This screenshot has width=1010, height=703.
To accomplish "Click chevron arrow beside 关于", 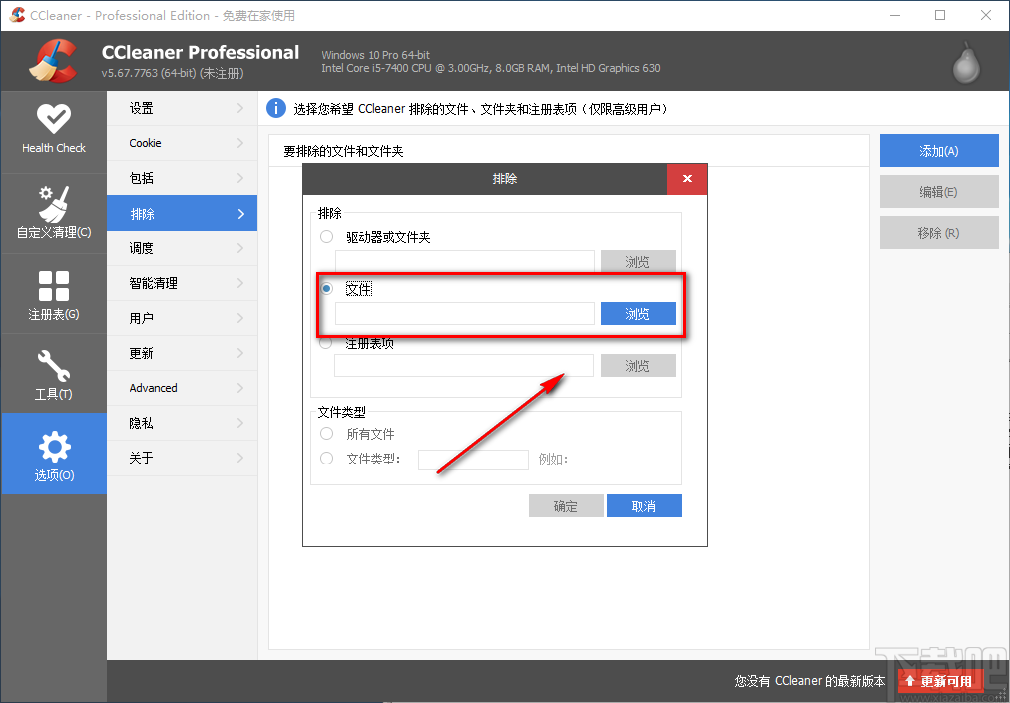I will [240, 458].
